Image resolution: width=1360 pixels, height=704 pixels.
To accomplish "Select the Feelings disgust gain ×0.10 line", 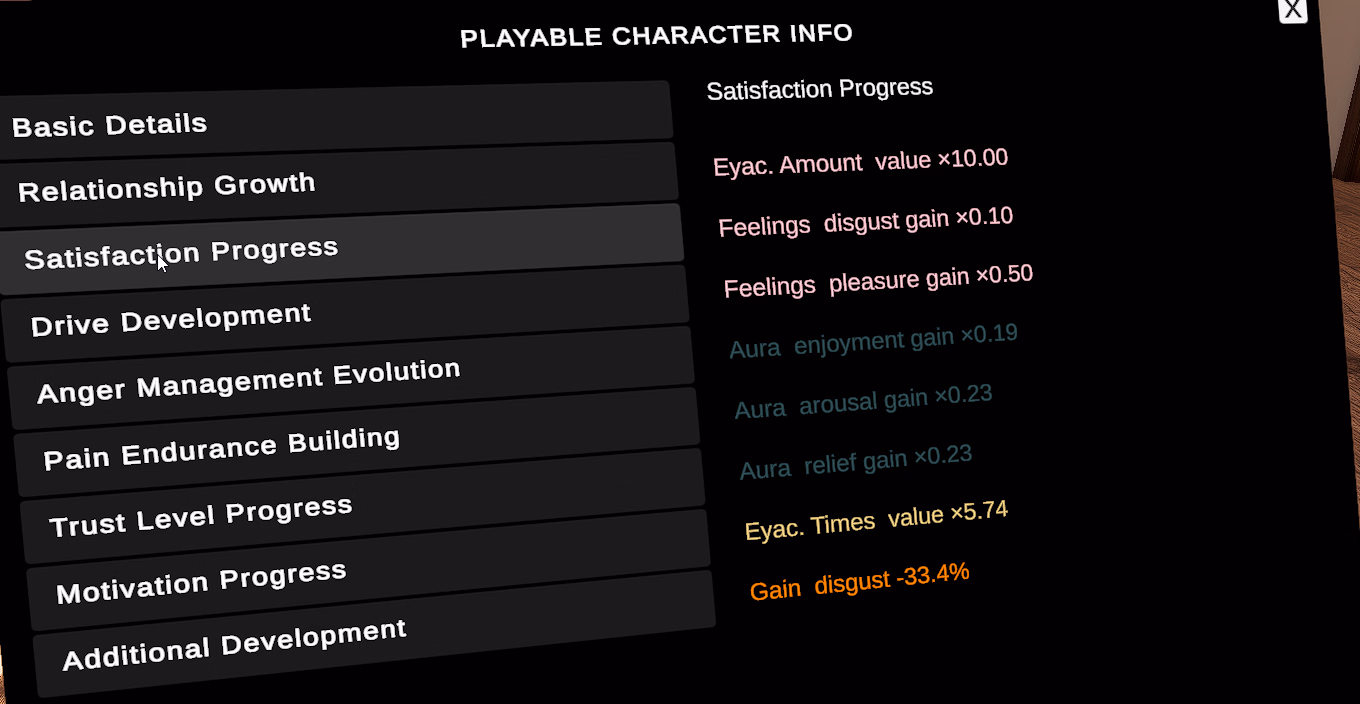I will click(x=865, y=221).
